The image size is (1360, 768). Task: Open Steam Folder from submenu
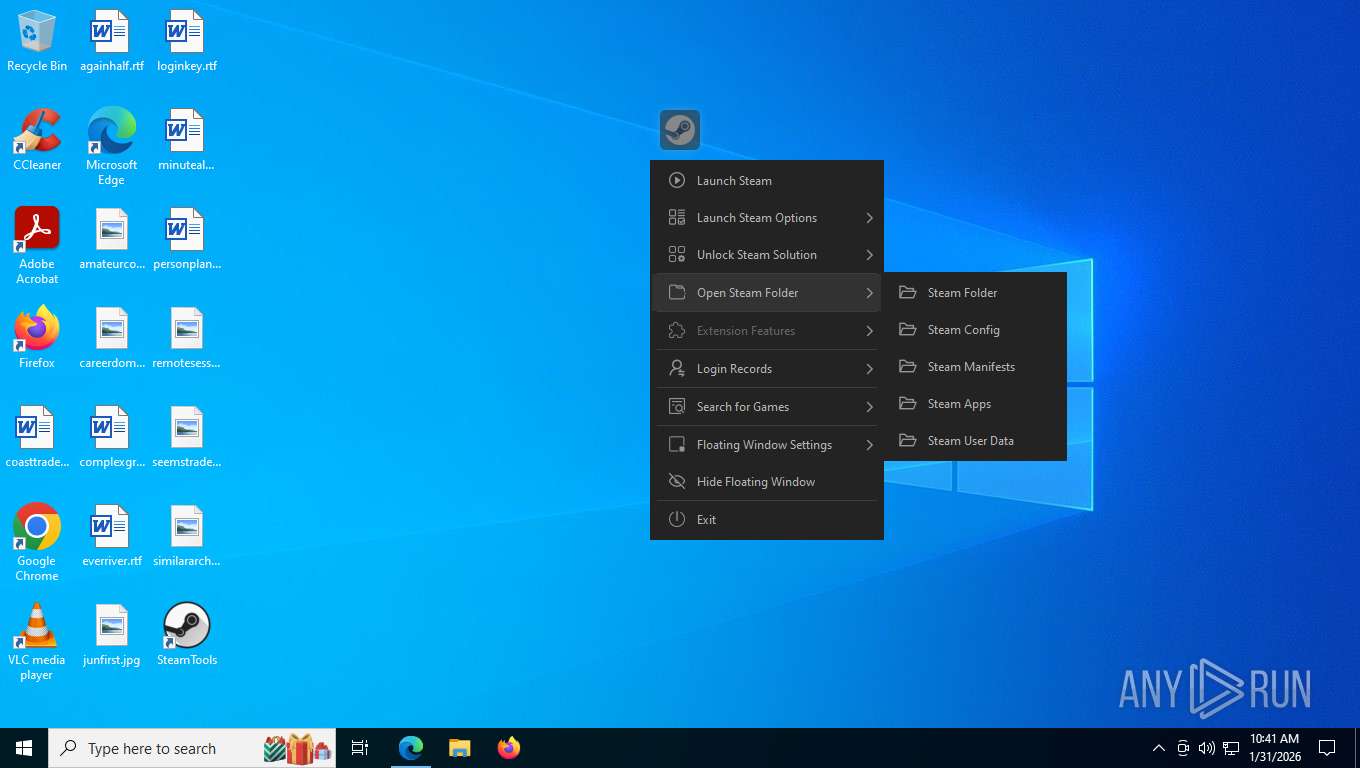click(975, 293)
